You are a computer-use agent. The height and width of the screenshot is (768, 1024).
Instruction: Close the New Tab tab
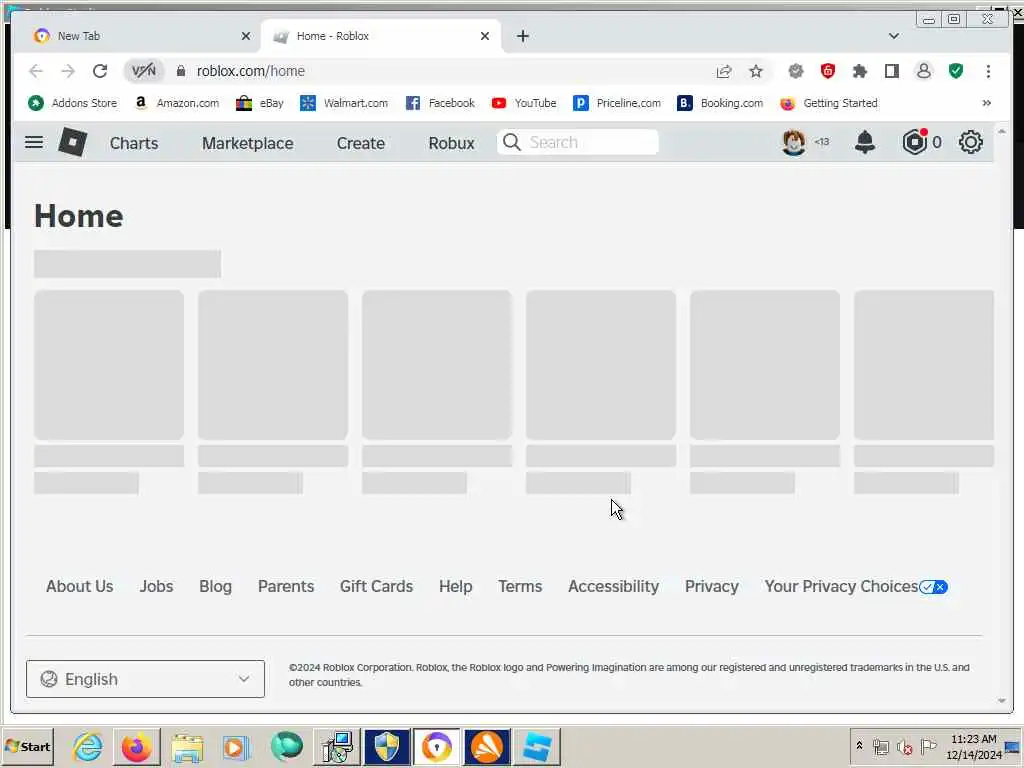pos(246,36)
